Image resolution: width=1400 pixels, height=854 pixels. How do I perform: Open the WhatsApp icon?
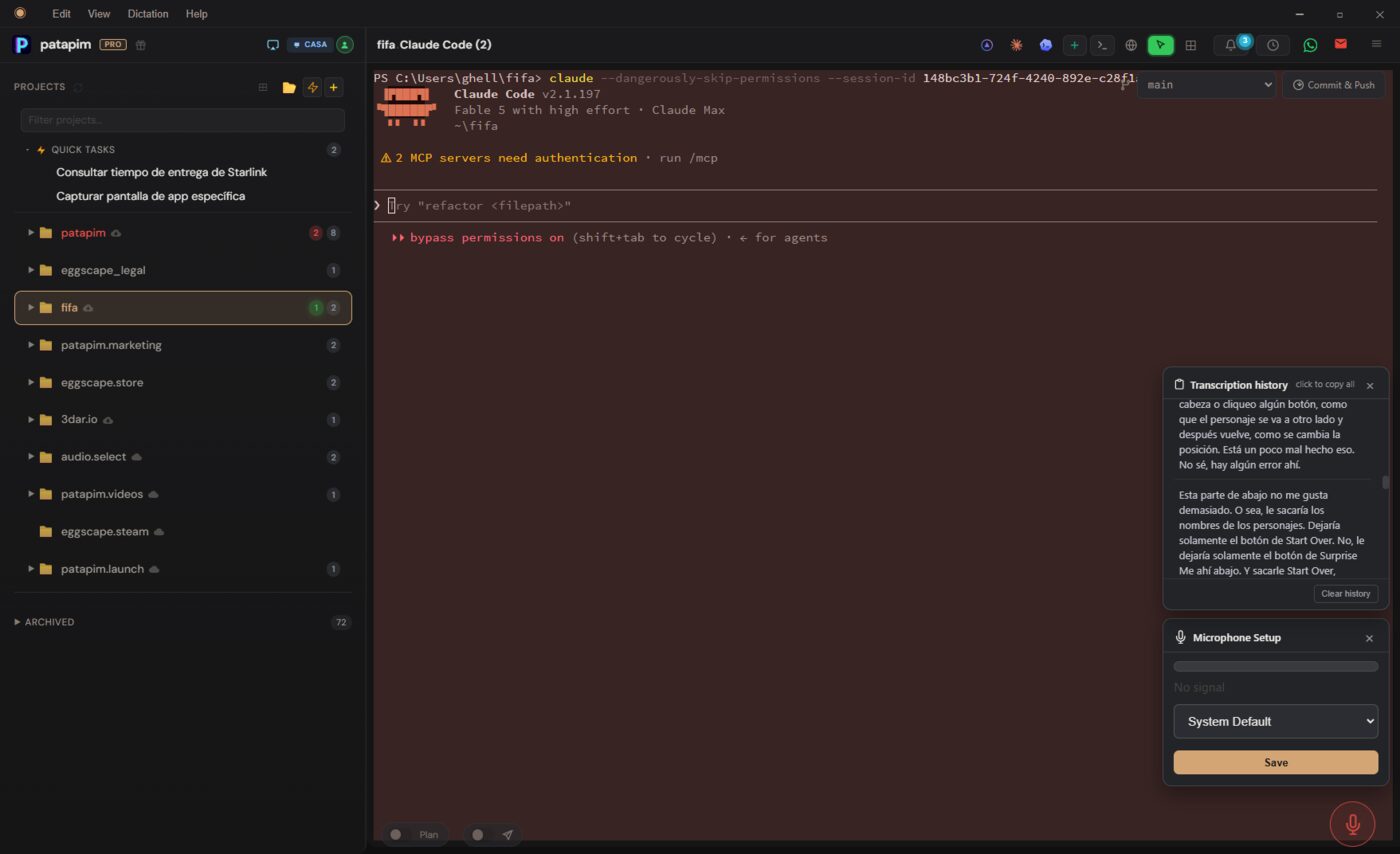(x=1310, y=45)
